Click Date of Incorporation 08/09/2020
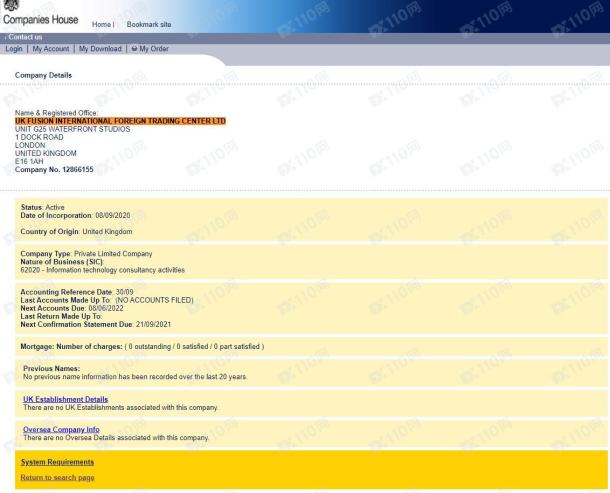Viewport: 610px width, 493px height. 75,216
